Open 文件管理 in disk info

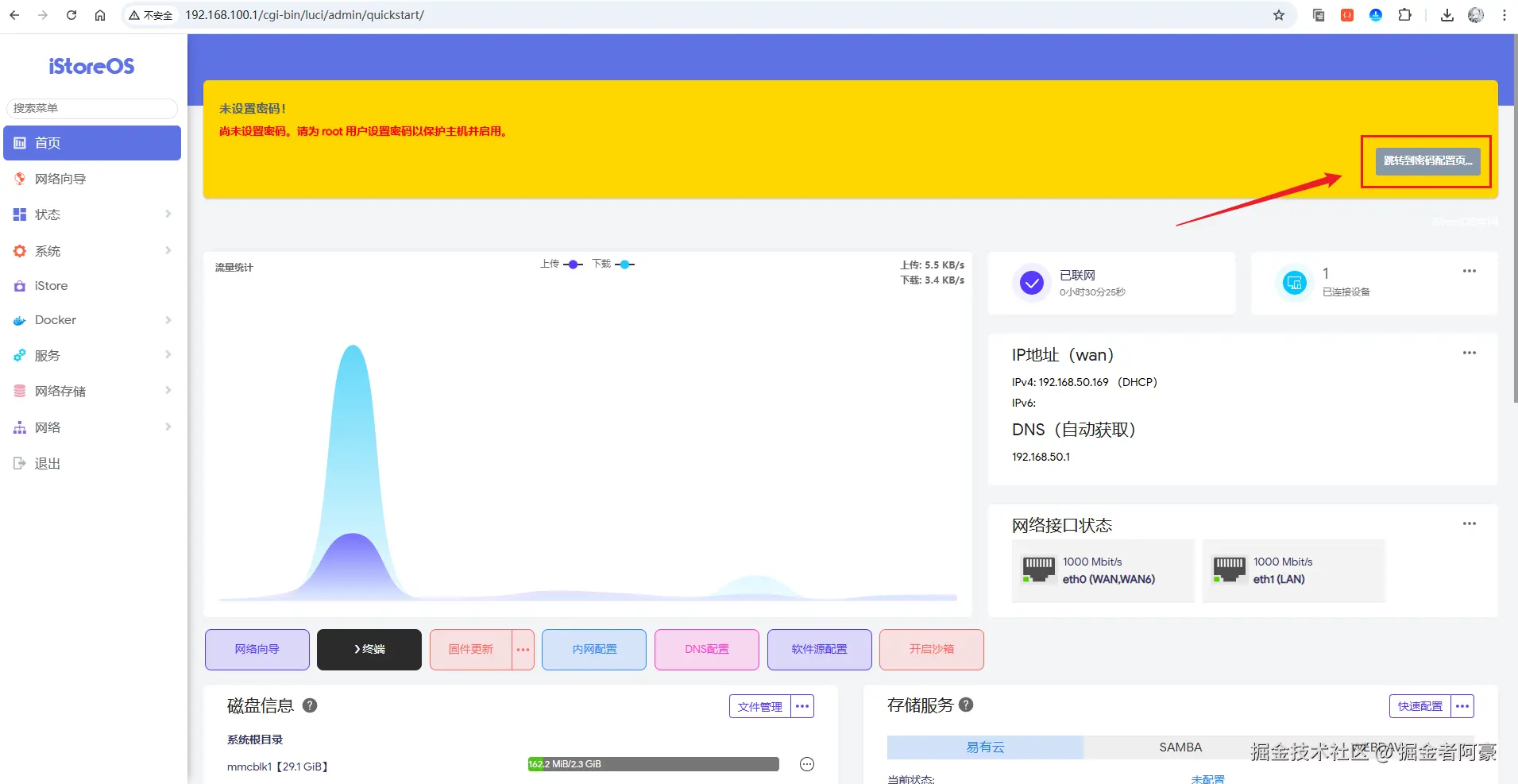(760, 706)
